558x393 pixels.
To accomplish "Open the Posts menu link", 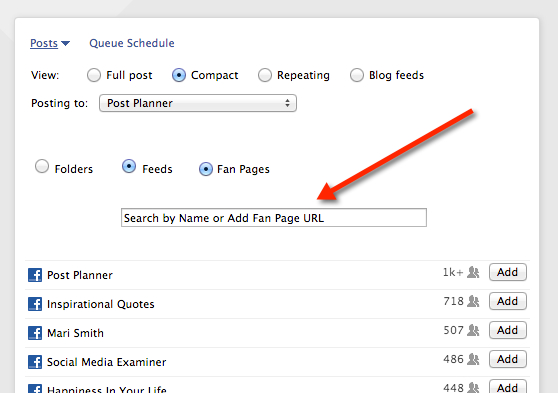I will 44,43.
